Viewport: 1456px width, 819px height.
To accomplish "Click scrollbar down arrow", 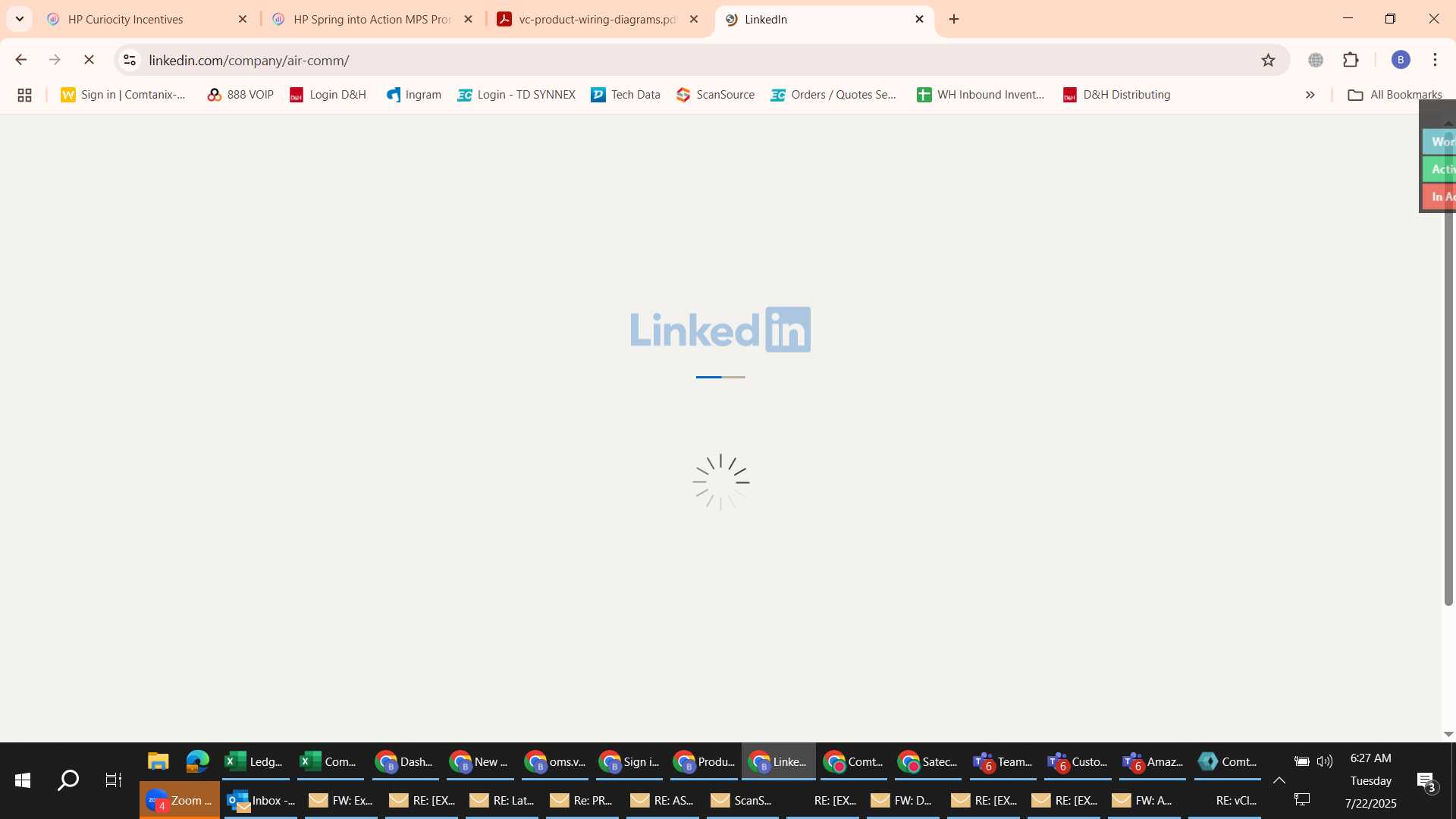I will coord(1448,734).
